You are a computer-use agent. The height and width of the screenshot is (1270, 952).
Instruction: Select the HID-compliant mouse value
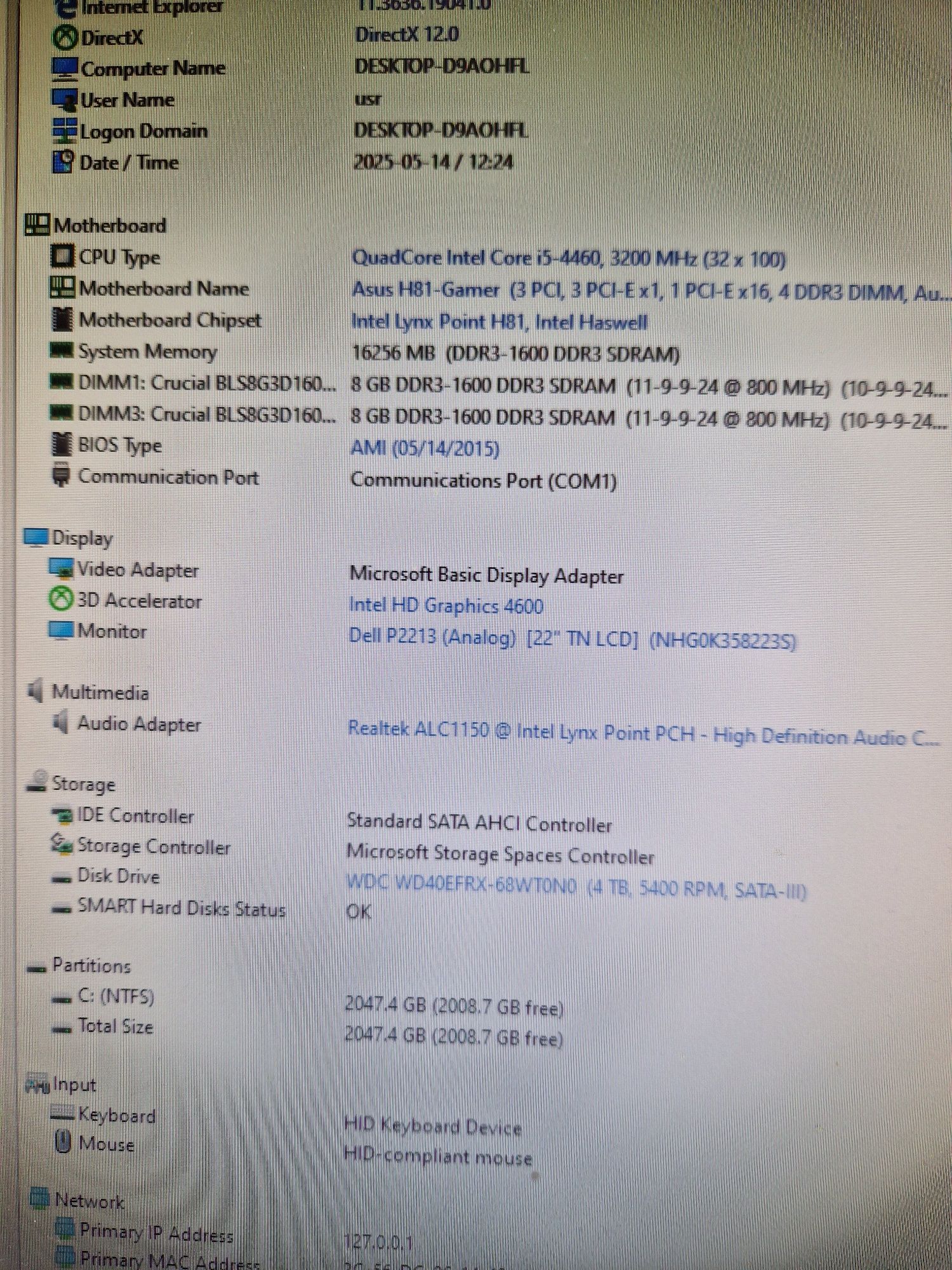pos(438,1156)
